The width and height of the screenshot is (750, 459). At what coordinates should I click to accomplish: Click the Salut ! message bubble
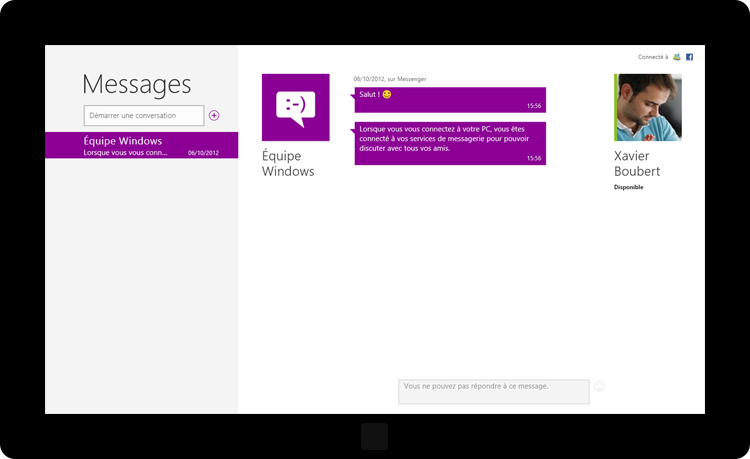pos(450,100)
